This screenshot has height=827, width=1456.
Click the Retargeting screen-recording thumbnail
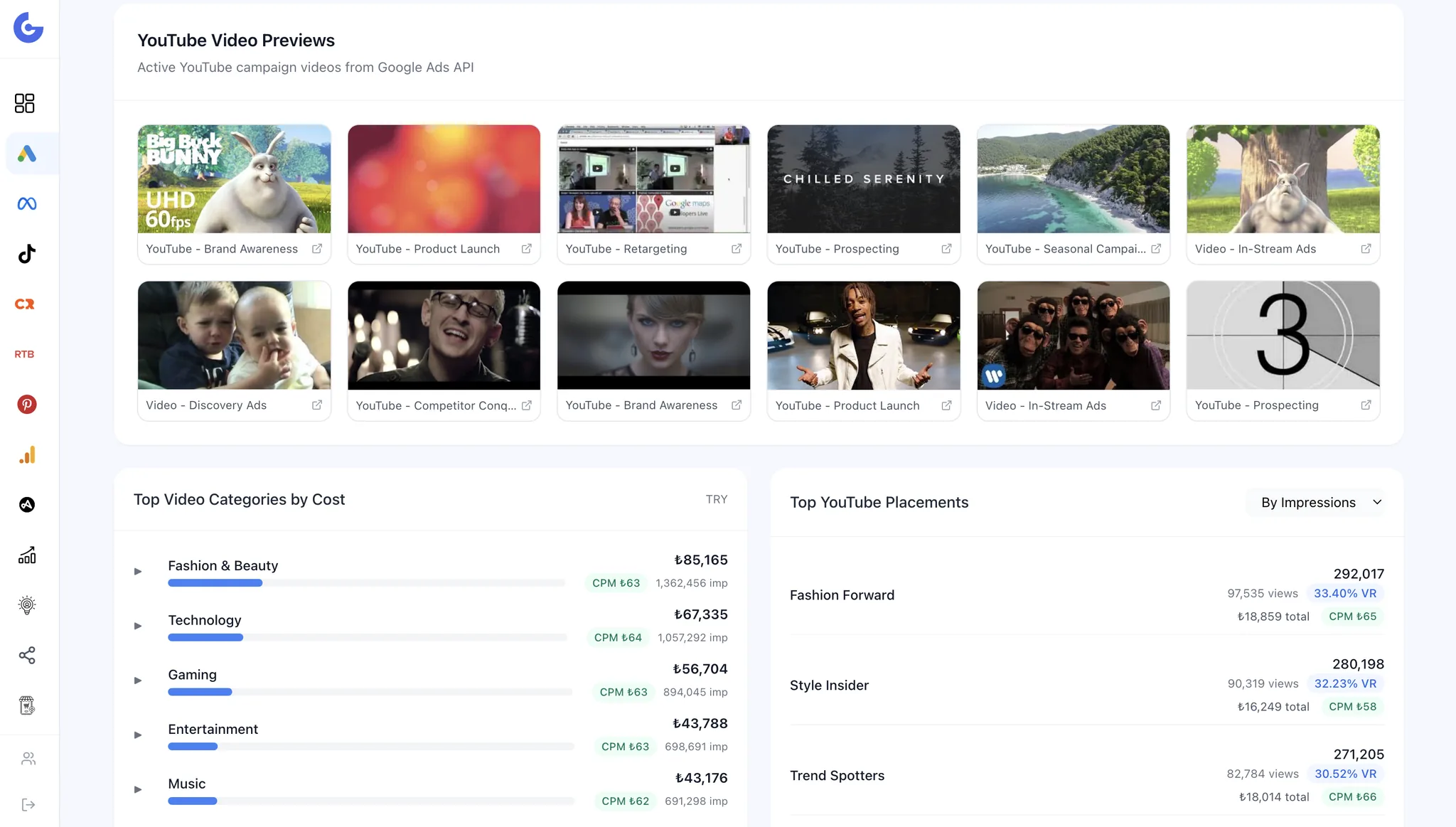tap(654, 179)
